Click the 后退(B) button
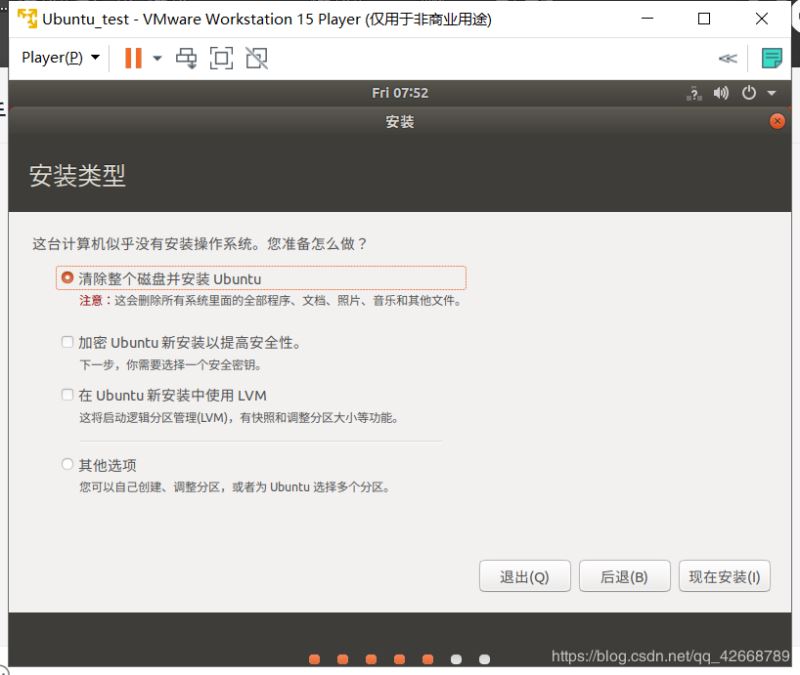This screenshot has height=675, width=800. click(x=624, y=576)
